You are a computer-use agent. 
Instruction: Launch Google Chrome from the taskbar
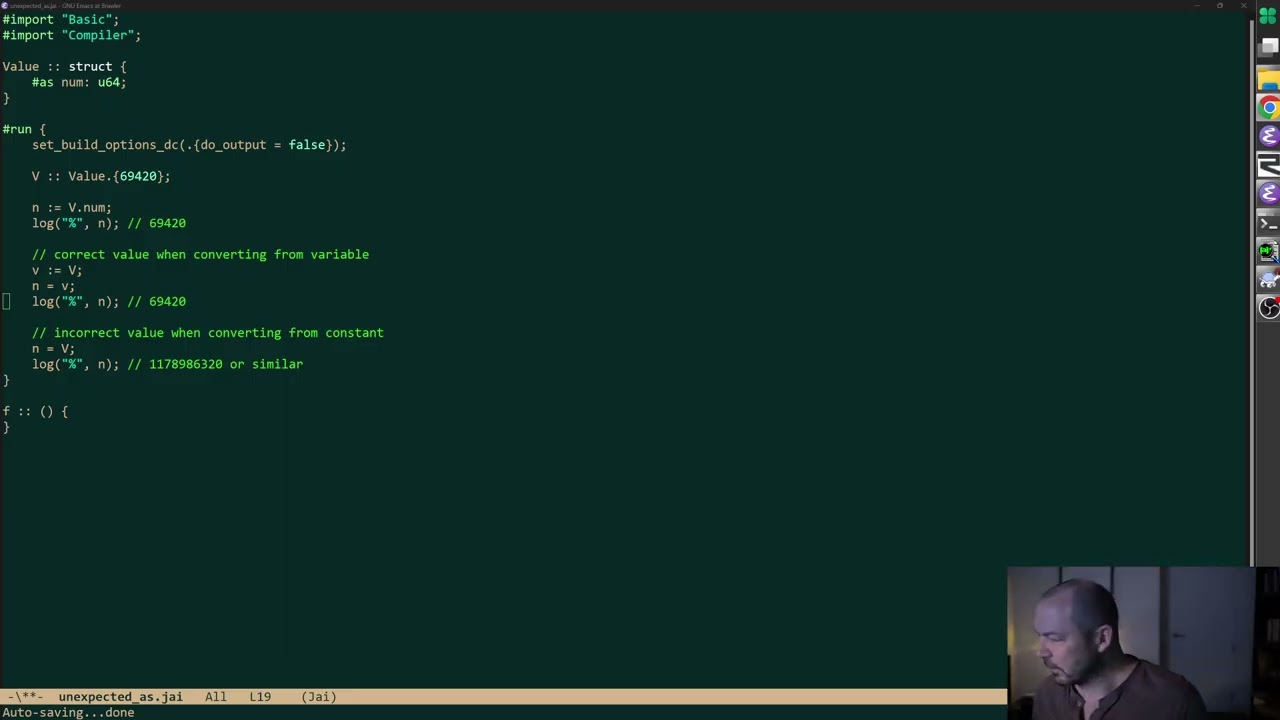pyautogui.click(x=1268, y=108)
